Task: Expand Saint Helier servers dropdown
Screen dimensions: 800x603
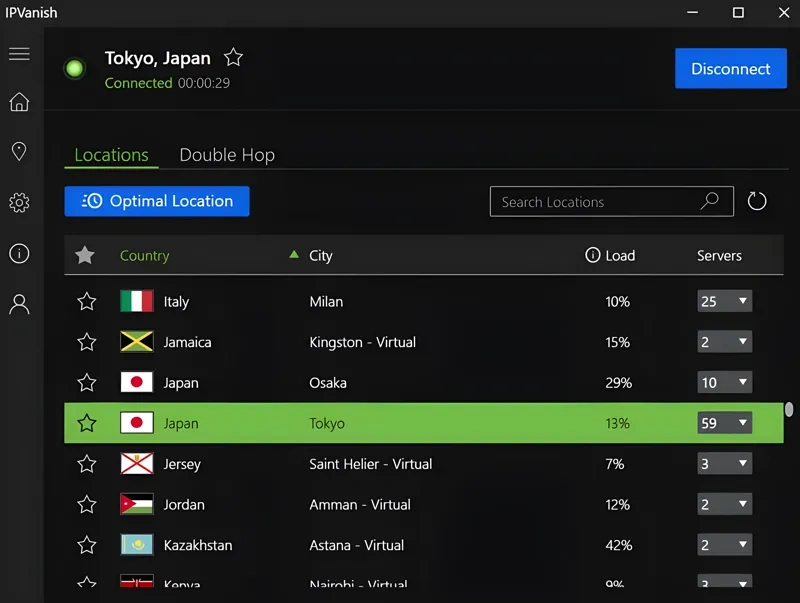Action: point(724,464)
